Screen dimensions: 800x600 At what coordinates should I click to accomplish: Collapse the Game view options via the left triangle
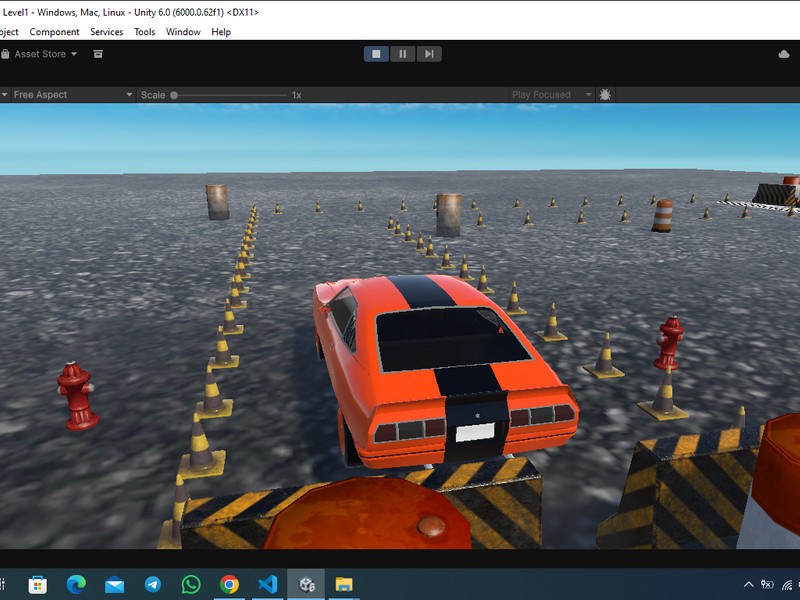[x=4, y=94]
